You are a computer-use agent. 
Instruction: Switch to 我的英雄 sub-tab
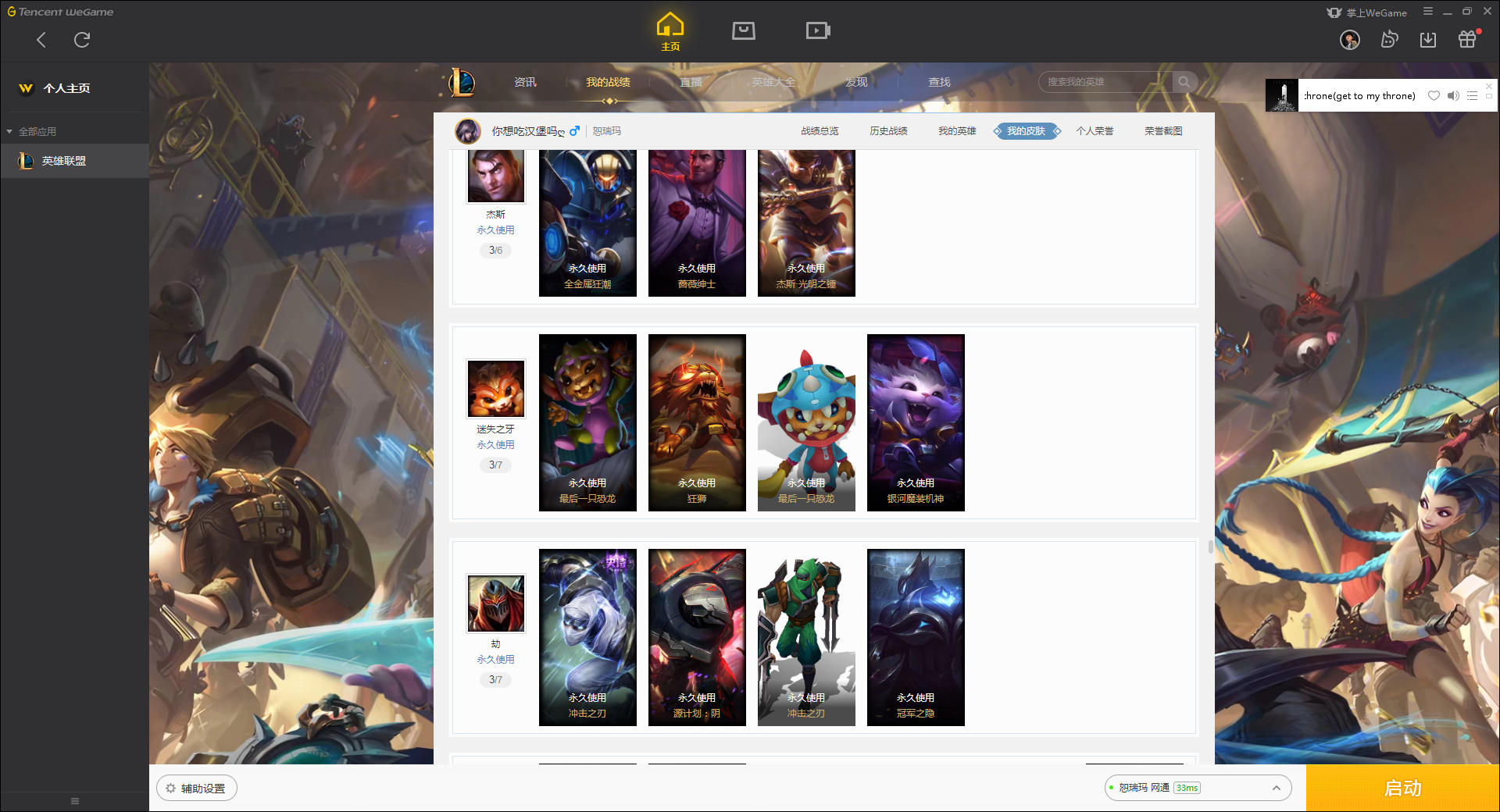pos(957,131)
